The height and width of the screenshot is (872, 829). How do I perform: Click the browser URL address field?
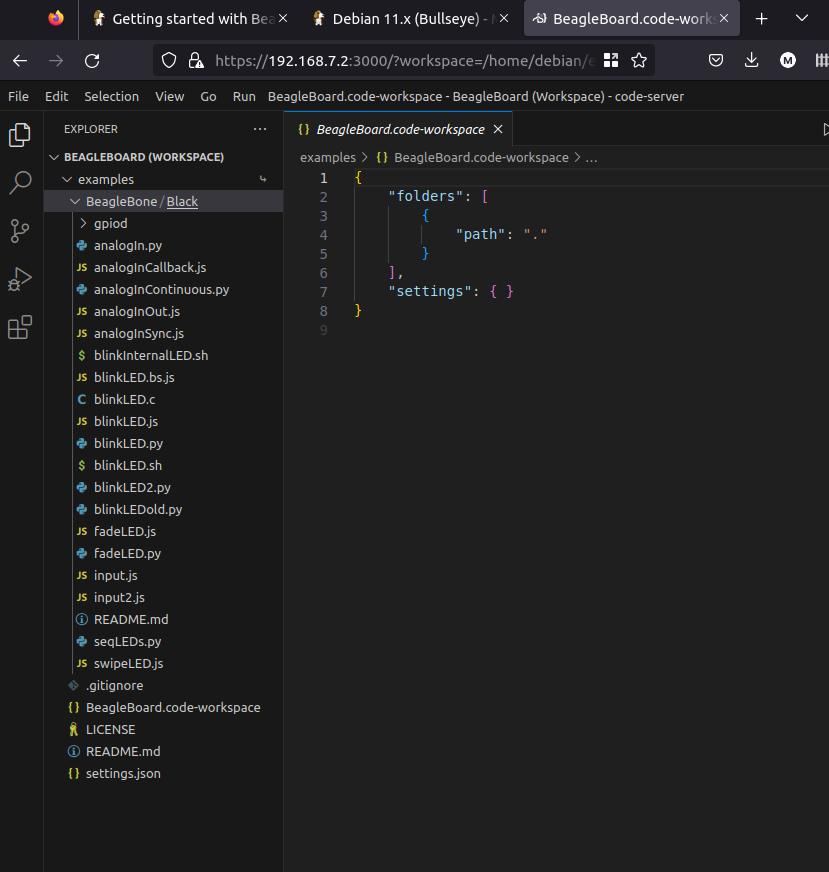pos(403,60)
